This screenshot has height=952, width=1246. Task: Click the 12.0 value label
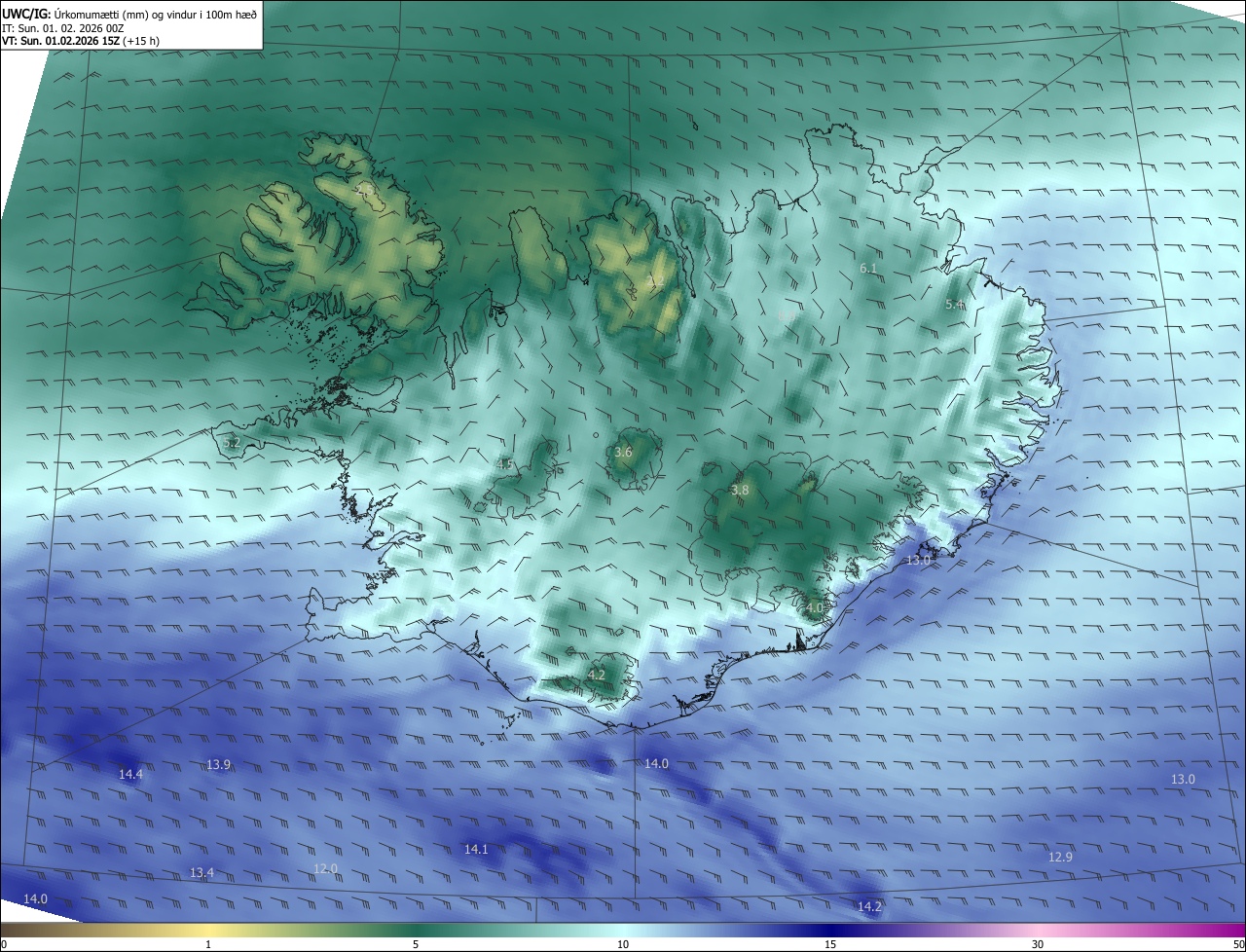[x=325, y=869]
